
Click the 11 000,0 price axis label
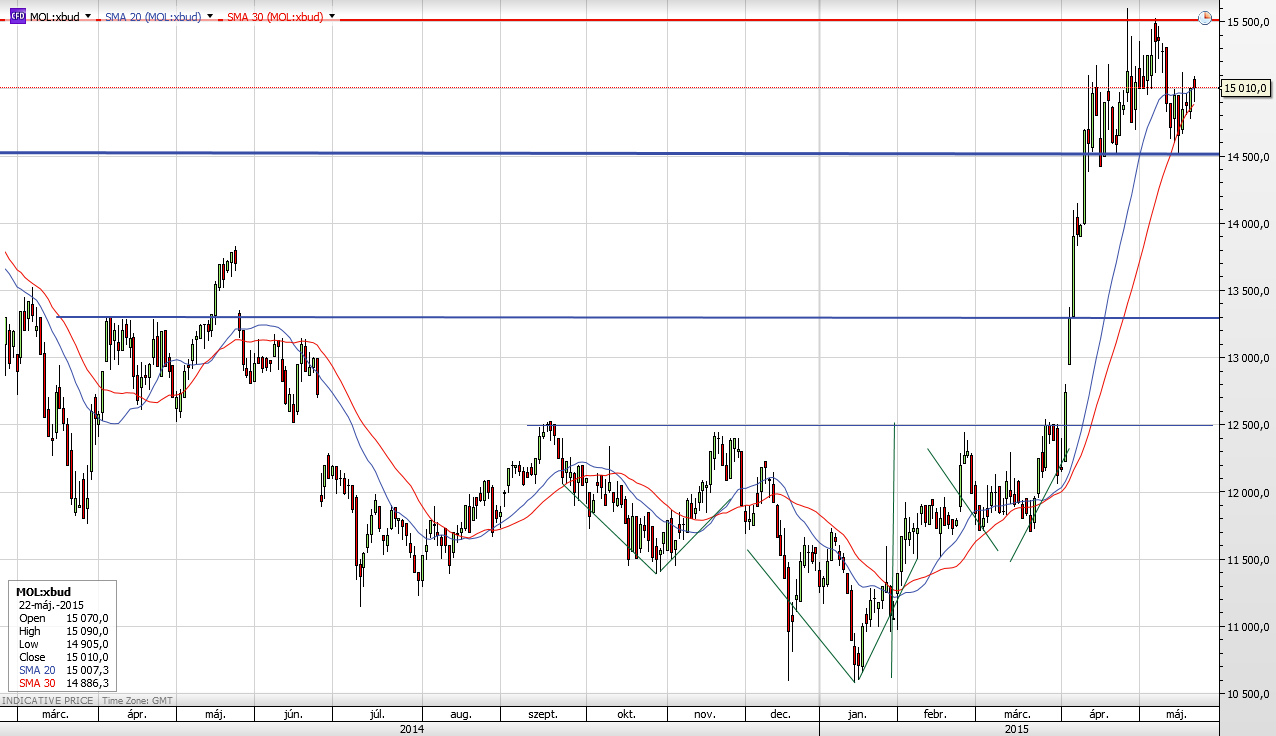(x=1249, y=627)
